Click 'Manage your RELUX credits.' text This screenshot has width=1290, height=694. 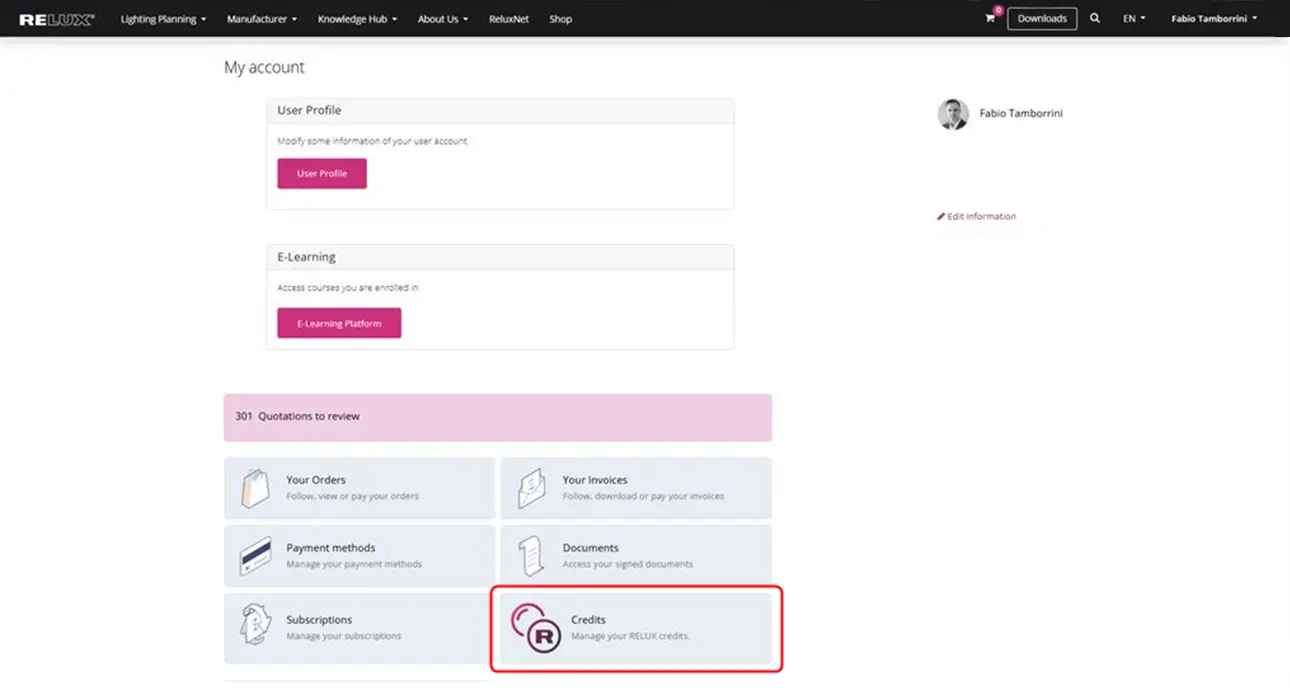pyautogui.click(x=631, y=636)
